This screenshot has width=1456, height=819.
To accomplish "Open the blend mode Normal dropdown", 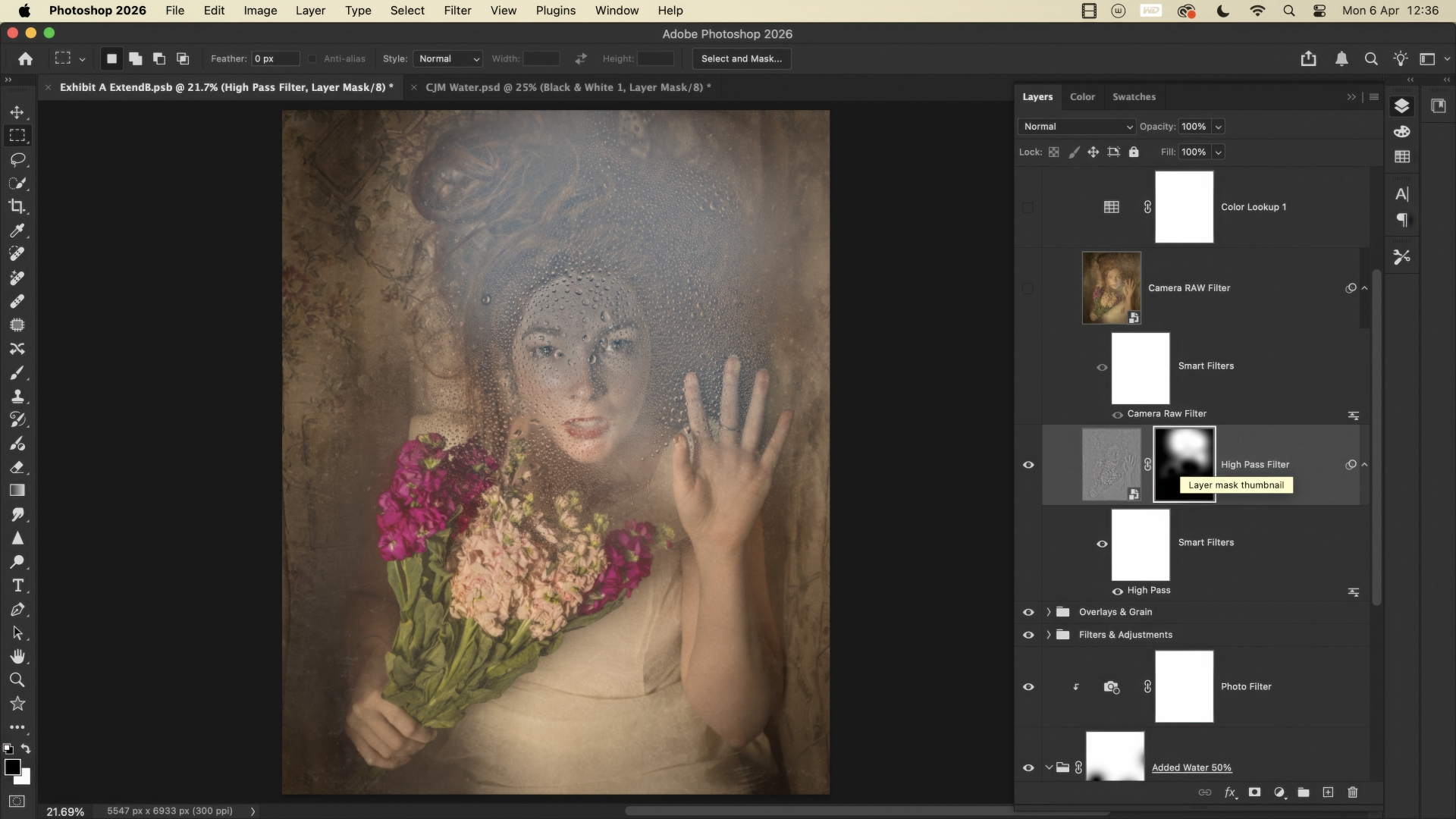I will 1077,127.
